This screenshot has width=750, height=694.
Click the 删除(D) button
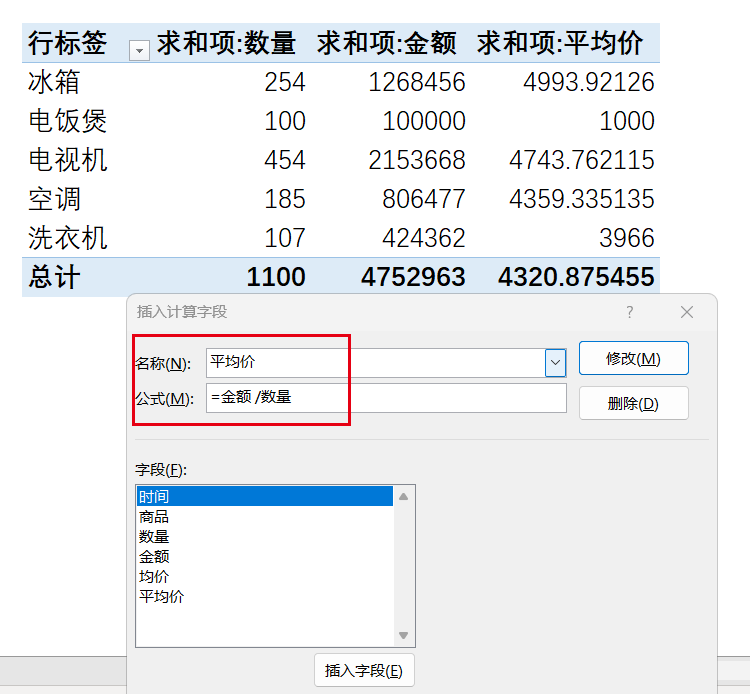point(633,403)
